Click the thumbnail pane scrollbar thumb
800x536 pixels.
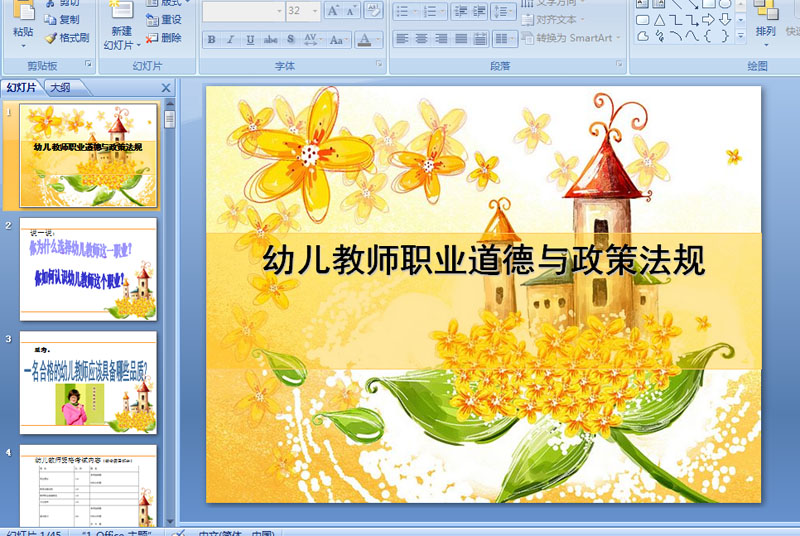[x=170, y=119]
